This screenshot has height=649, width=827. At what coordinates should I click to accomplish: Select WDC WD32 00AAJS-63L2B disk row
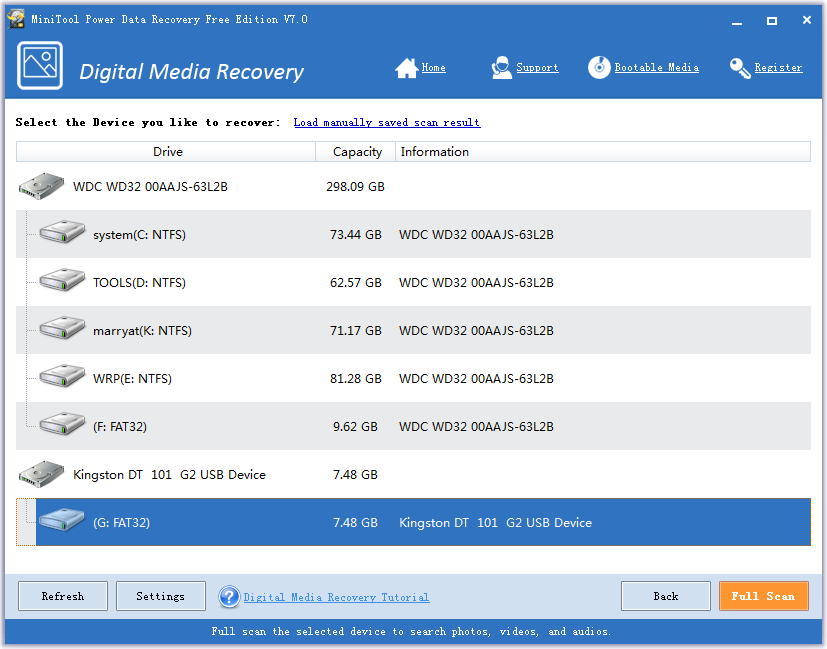[413, 187]
